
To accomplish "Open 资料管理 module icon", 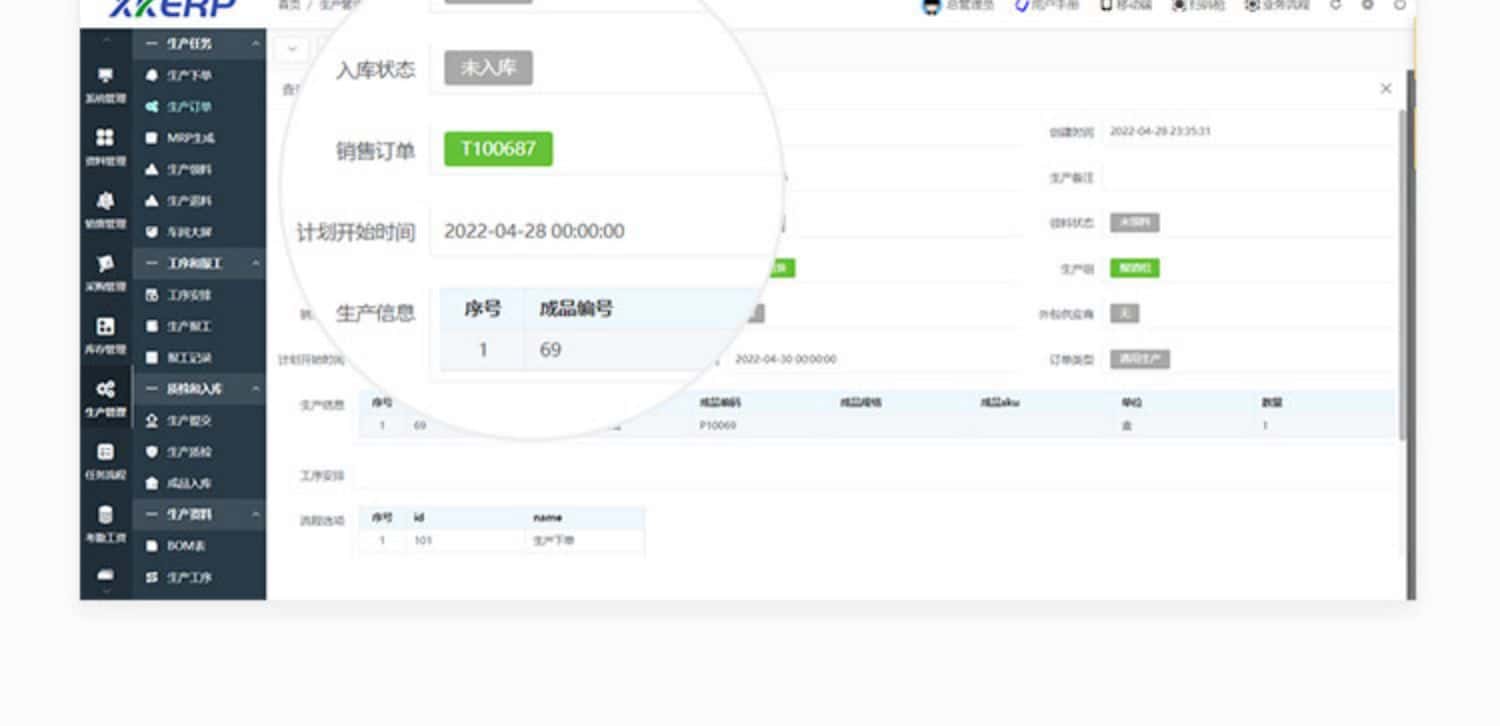I will coord(105,146).
